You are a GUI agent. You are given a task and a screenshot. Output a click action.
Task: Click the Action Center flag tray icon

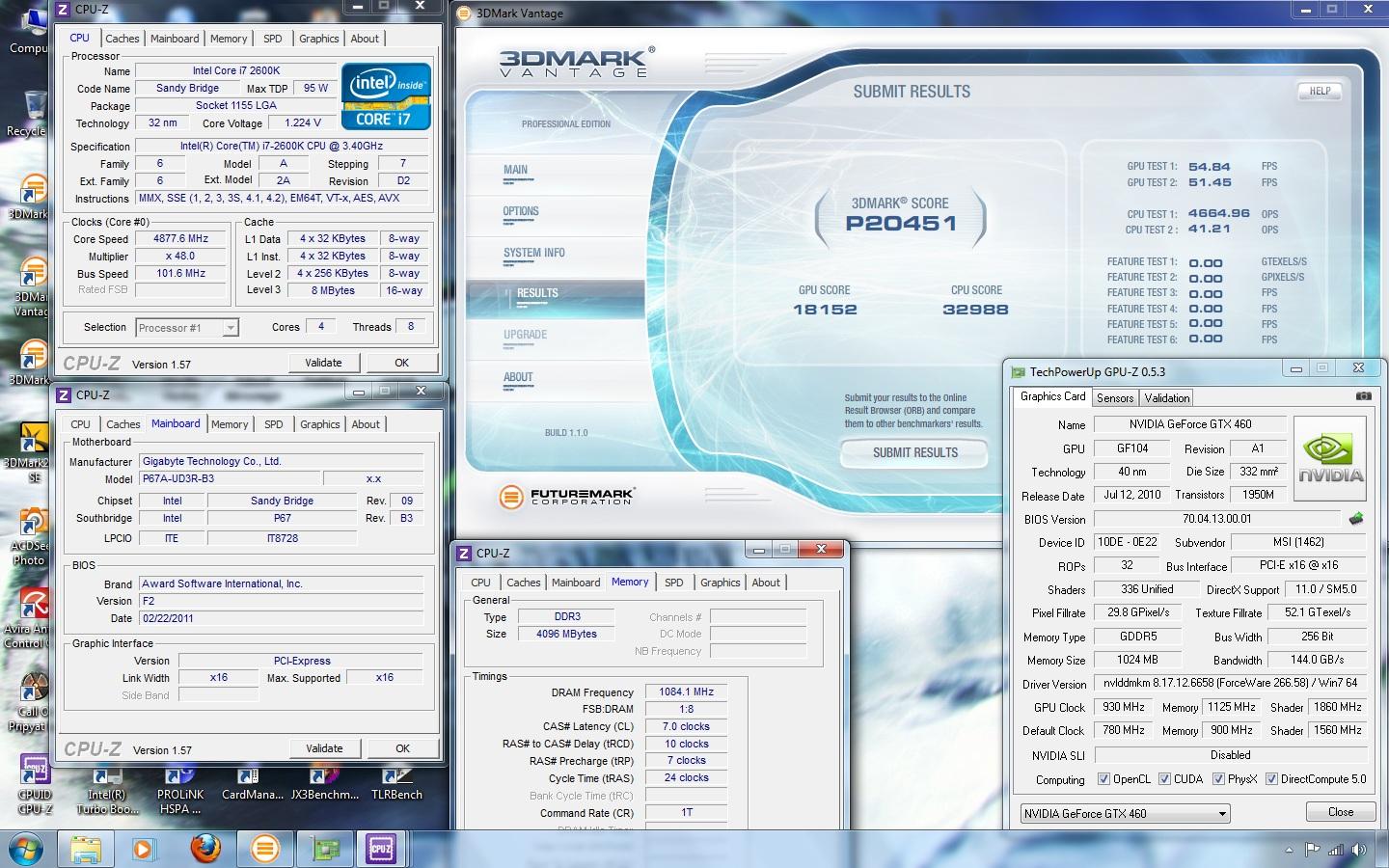click(x=1312, y=850)
